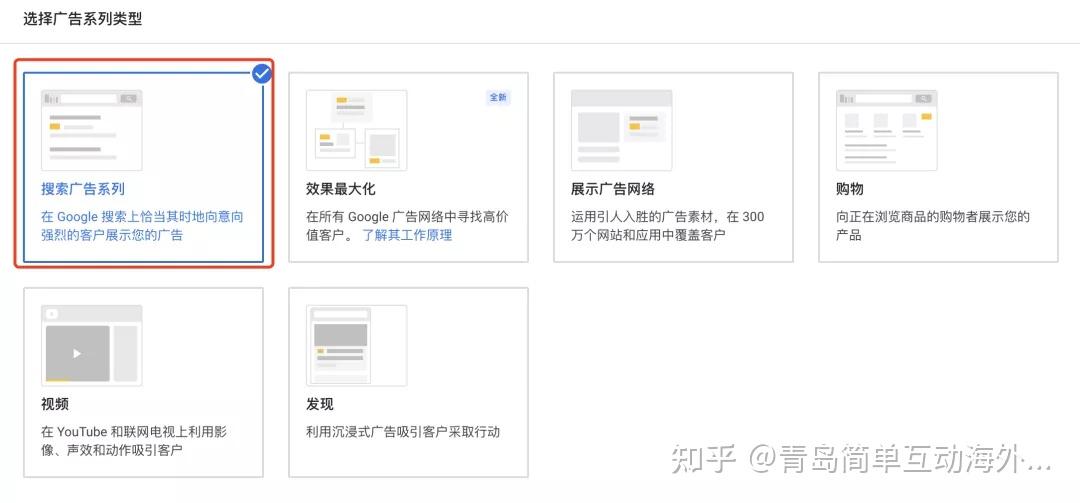This screenshot has width=1080, height=503.
Task: Click the 视频 card YouTube description
Action: click(134, 441)
